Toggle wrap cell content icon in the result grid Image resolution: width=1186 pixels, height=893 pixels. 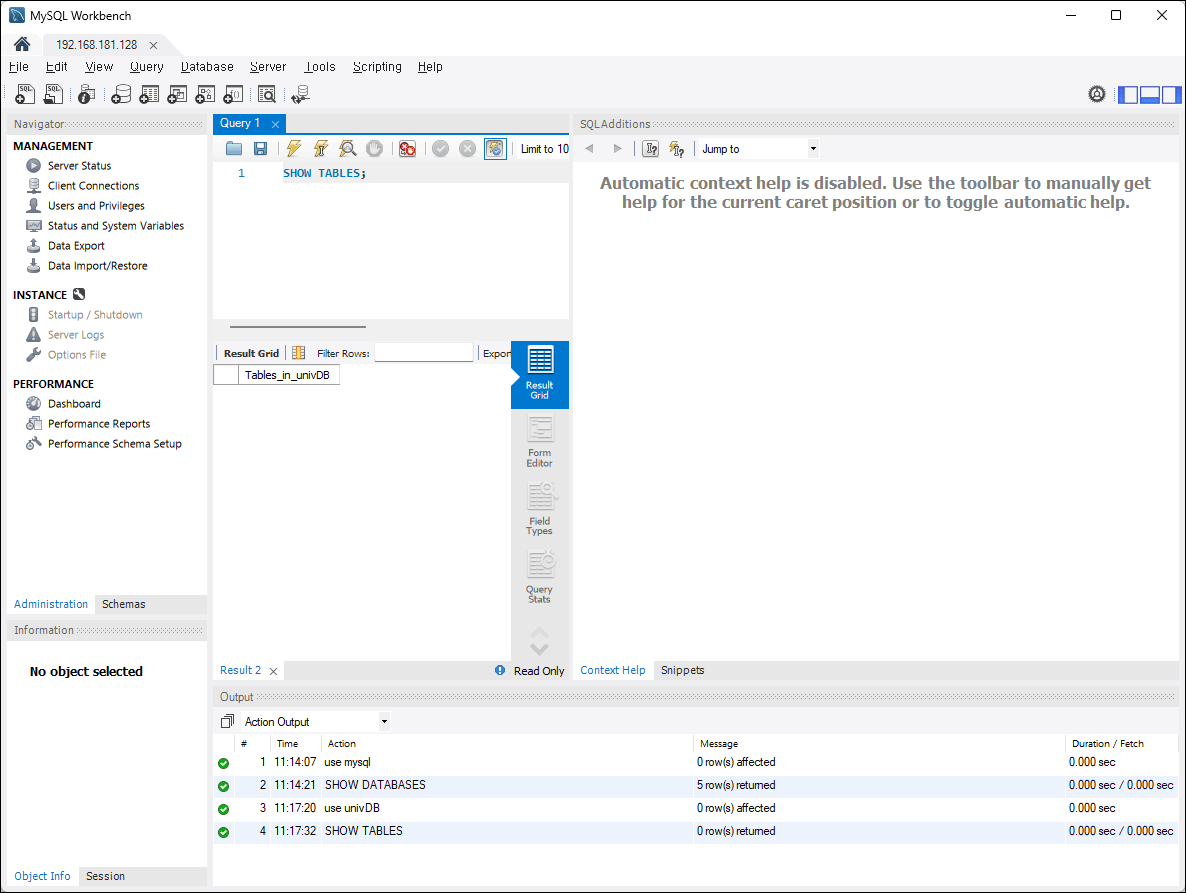pos(299,353)
